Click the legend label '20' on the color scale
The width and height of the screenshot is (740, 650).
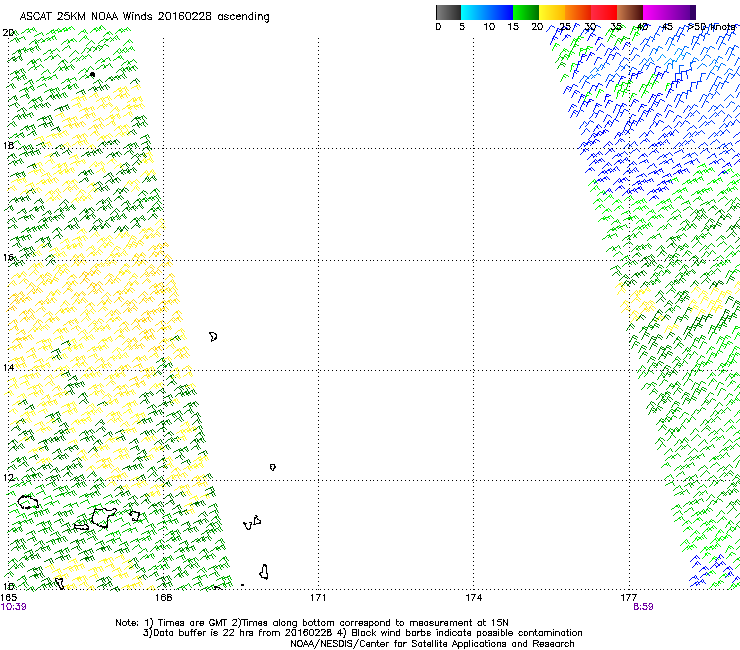click(x=537, y=27)
